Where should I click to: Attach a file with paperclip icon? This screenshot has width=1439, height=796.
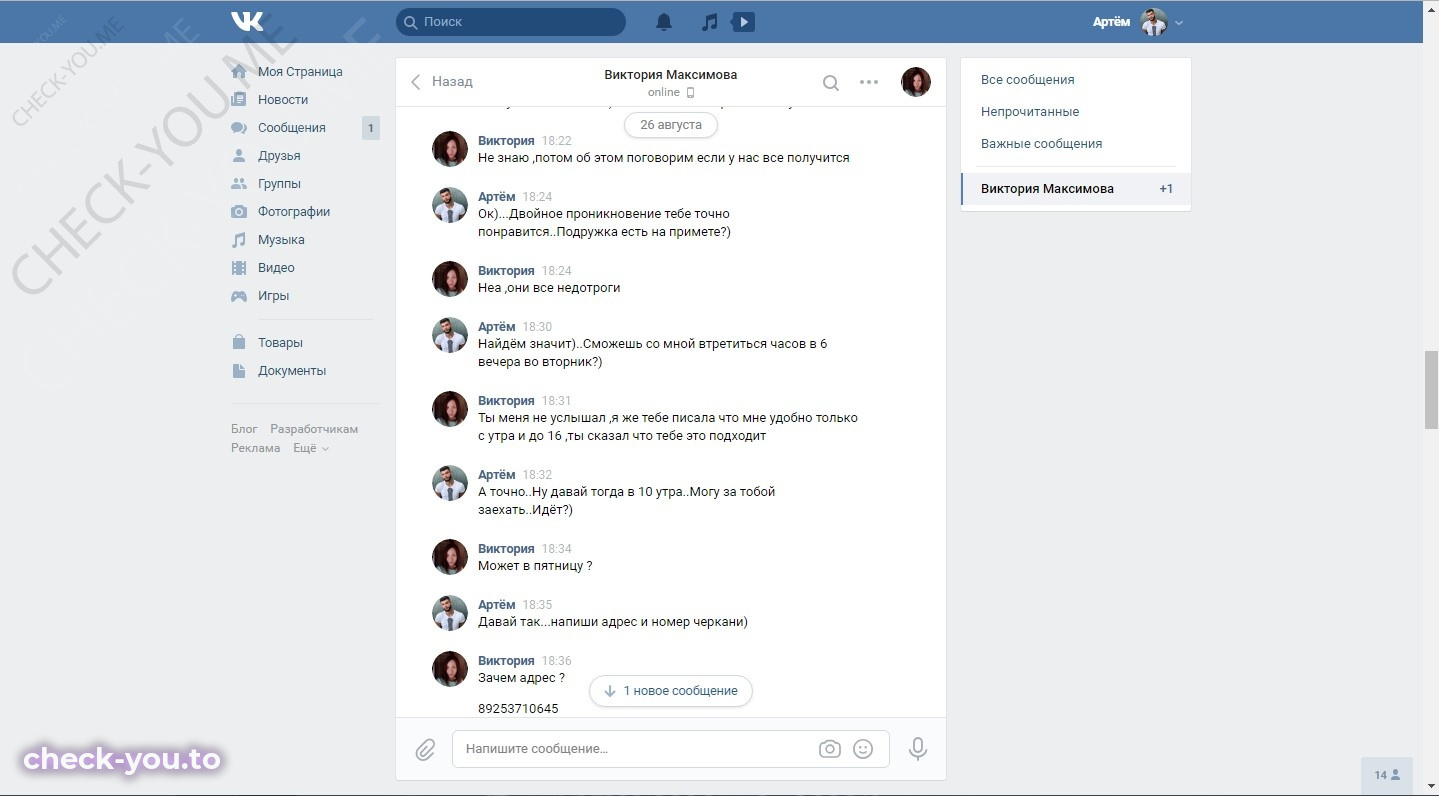[x=425, y=749]
